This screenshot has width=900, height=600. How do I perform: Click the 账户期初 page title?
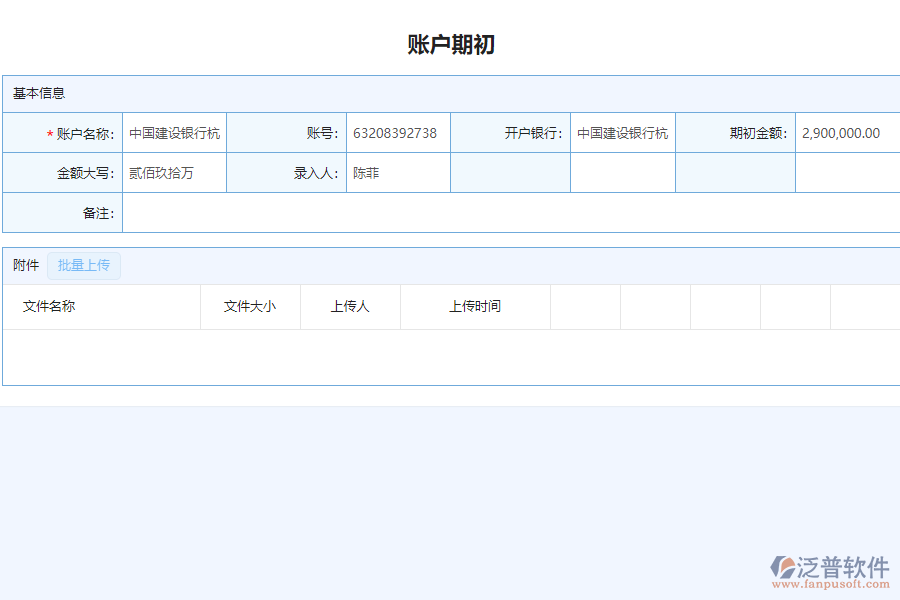[x=450, y=45]
